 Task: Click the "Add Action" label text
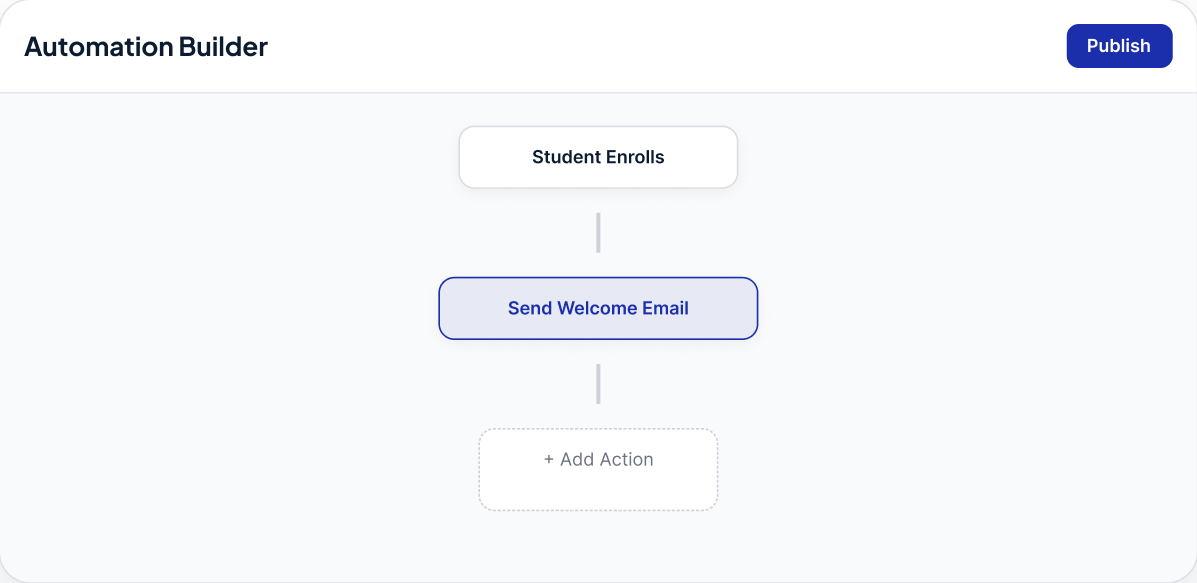click(607, 459)
